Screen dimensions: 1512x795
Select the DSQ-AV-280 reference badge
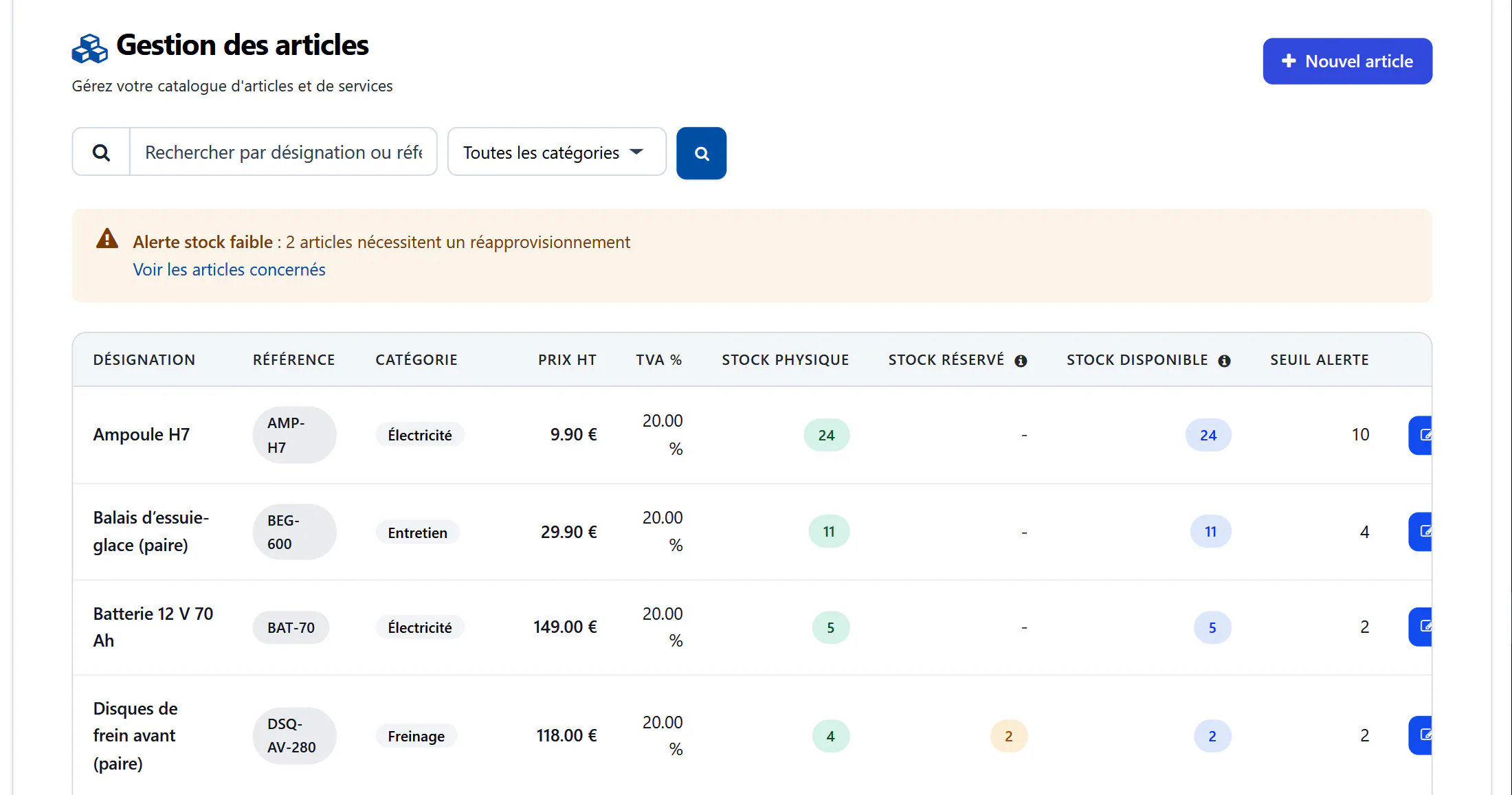pyautogui.click(x=294, y=736)
